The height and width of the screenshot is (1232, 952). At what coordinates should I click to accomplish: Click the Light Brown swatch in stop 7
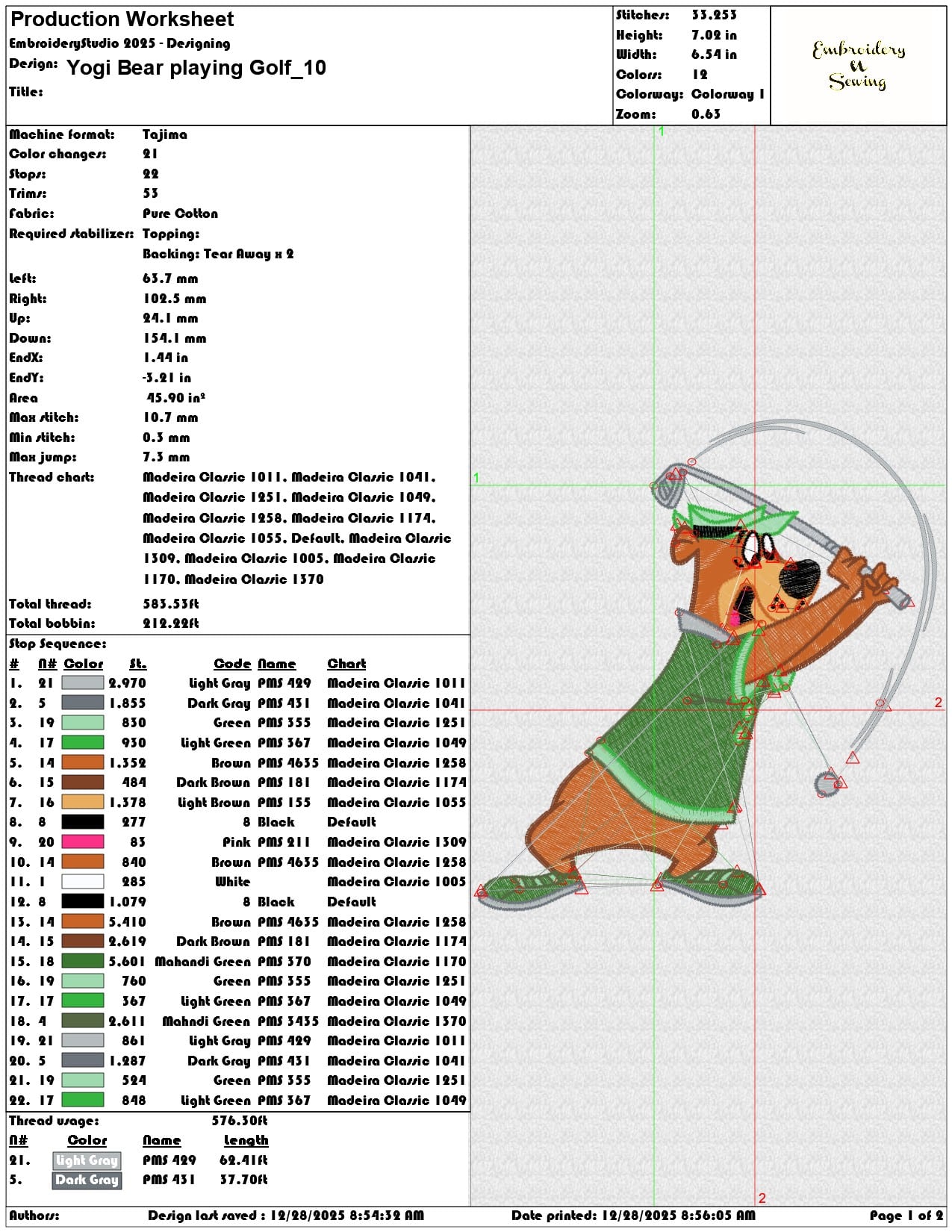tap(82, 802)
